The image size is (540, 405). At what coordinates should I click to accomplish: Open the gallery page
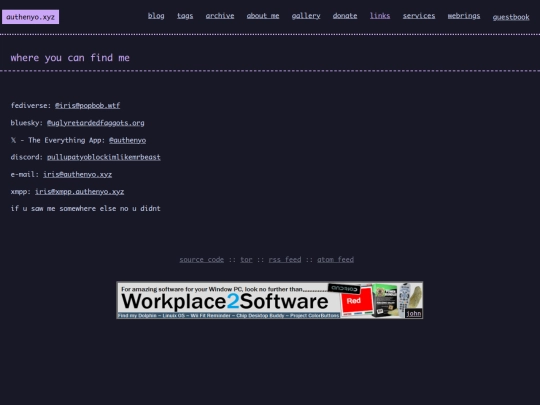pyautogui.click(x=306, y=16)
